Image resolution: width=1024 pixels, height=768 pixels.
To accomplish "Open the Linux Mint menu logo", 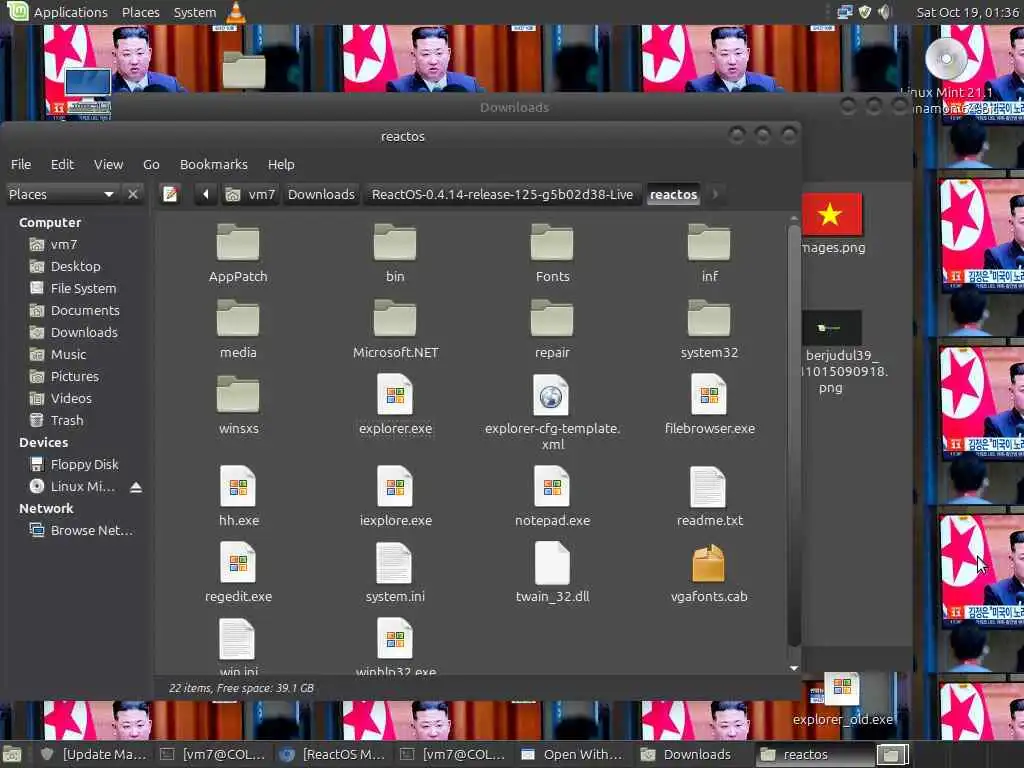I will click(x=16, y=11).
